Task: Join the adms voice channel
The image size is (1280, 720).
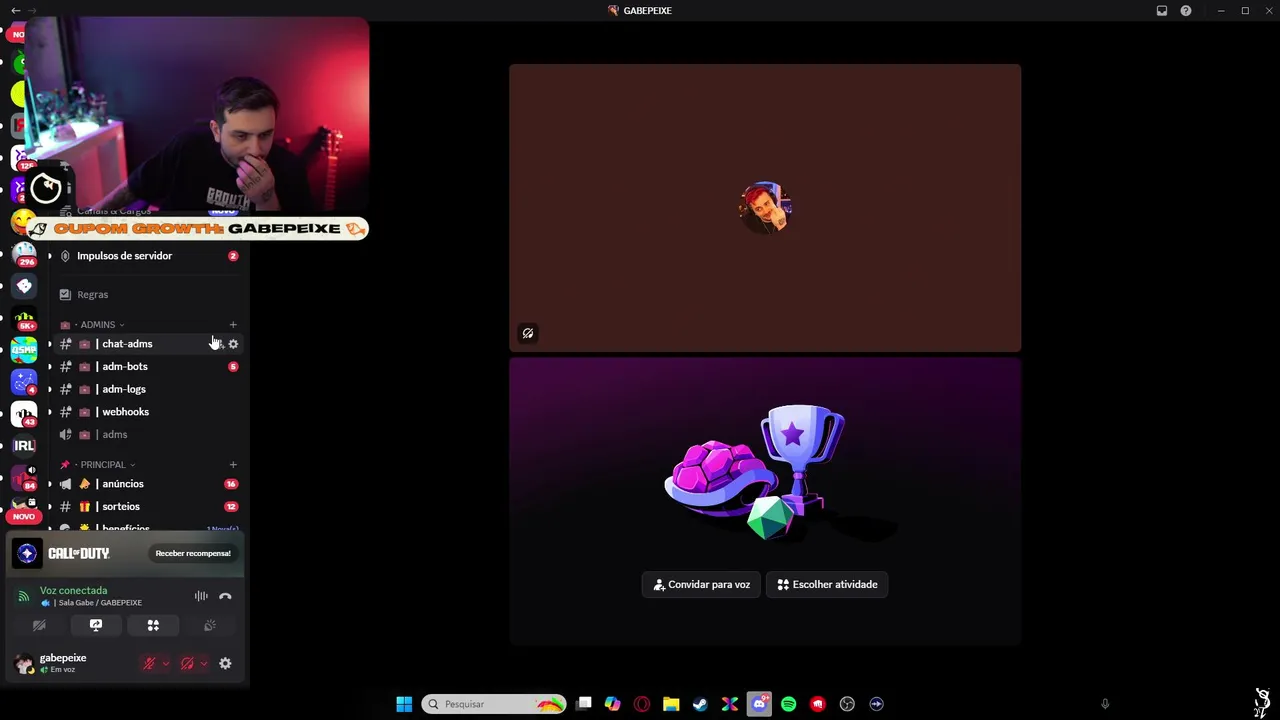Action: click(x=148, y=435)
